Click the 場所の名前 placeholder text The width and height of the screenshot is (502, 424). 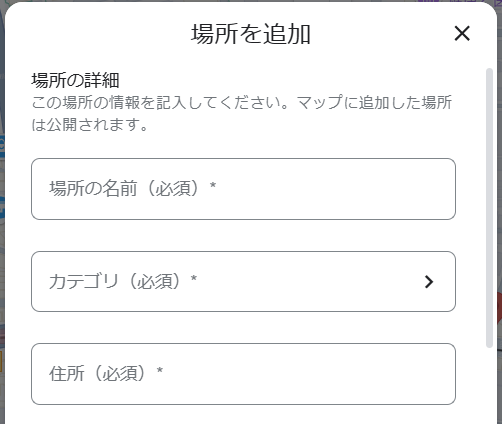[133, 188]
